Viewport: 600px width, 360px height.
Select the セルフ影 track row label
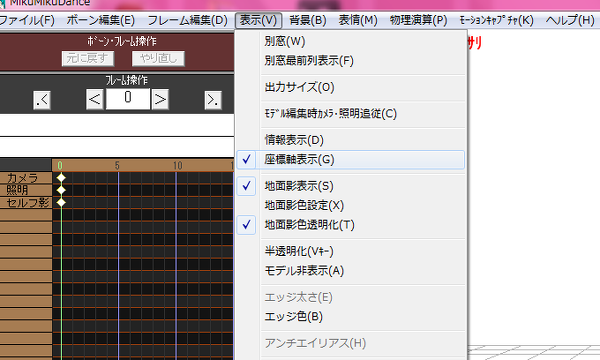tap(26, 202)
